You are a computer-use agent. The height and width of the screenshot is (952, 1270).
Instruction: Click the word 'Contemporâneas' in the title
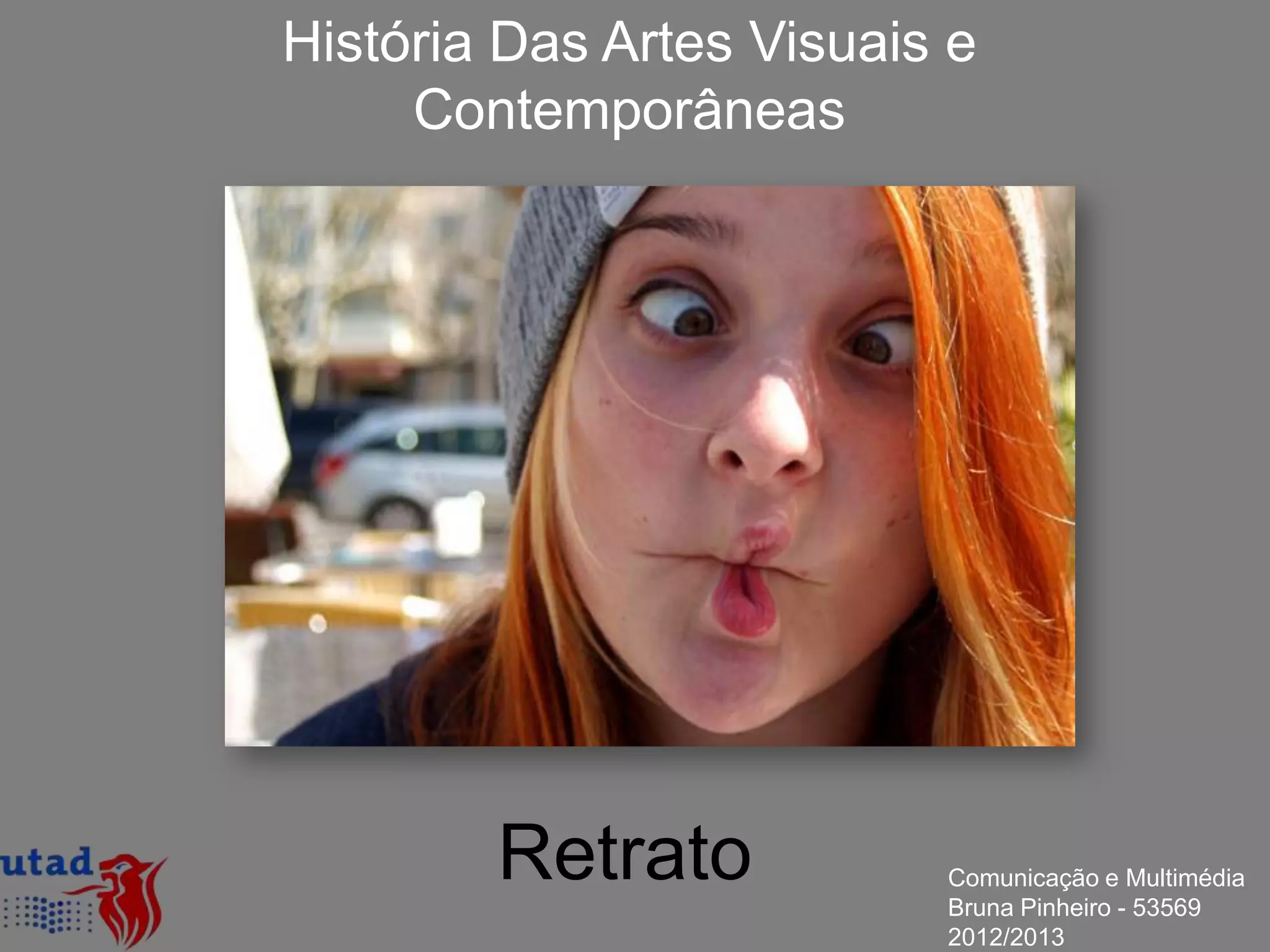(629, 110)
